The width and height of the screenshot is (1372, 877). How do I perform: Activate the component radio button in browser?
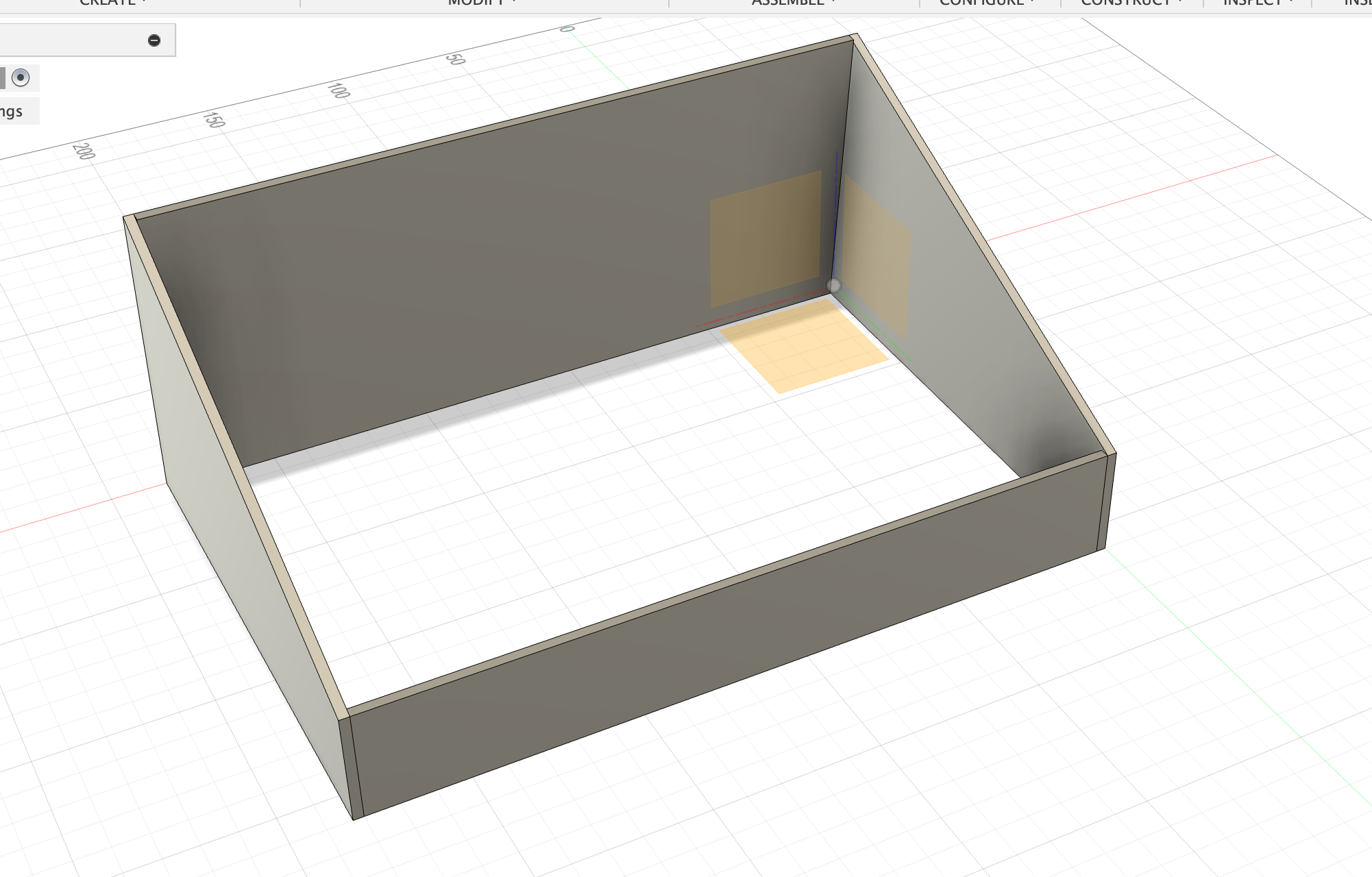point(21,77)
